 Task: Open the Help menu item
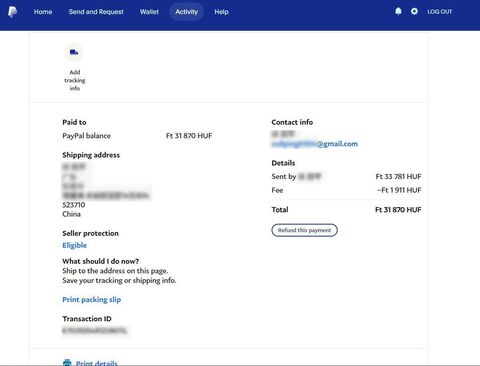(x=221, y=12)
